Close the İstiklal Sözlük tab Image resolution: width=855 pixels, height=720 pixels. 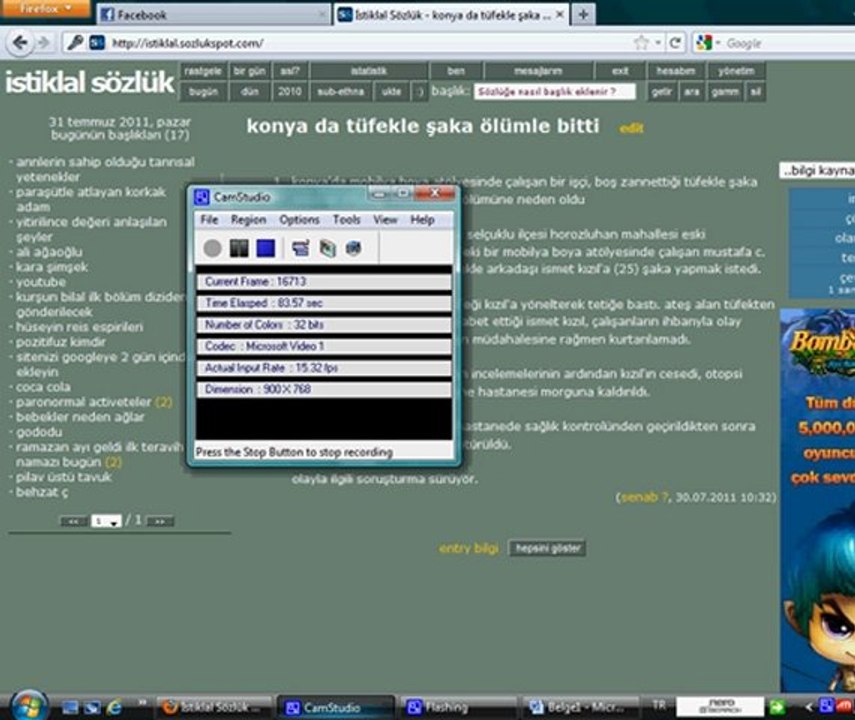[559, 15]
